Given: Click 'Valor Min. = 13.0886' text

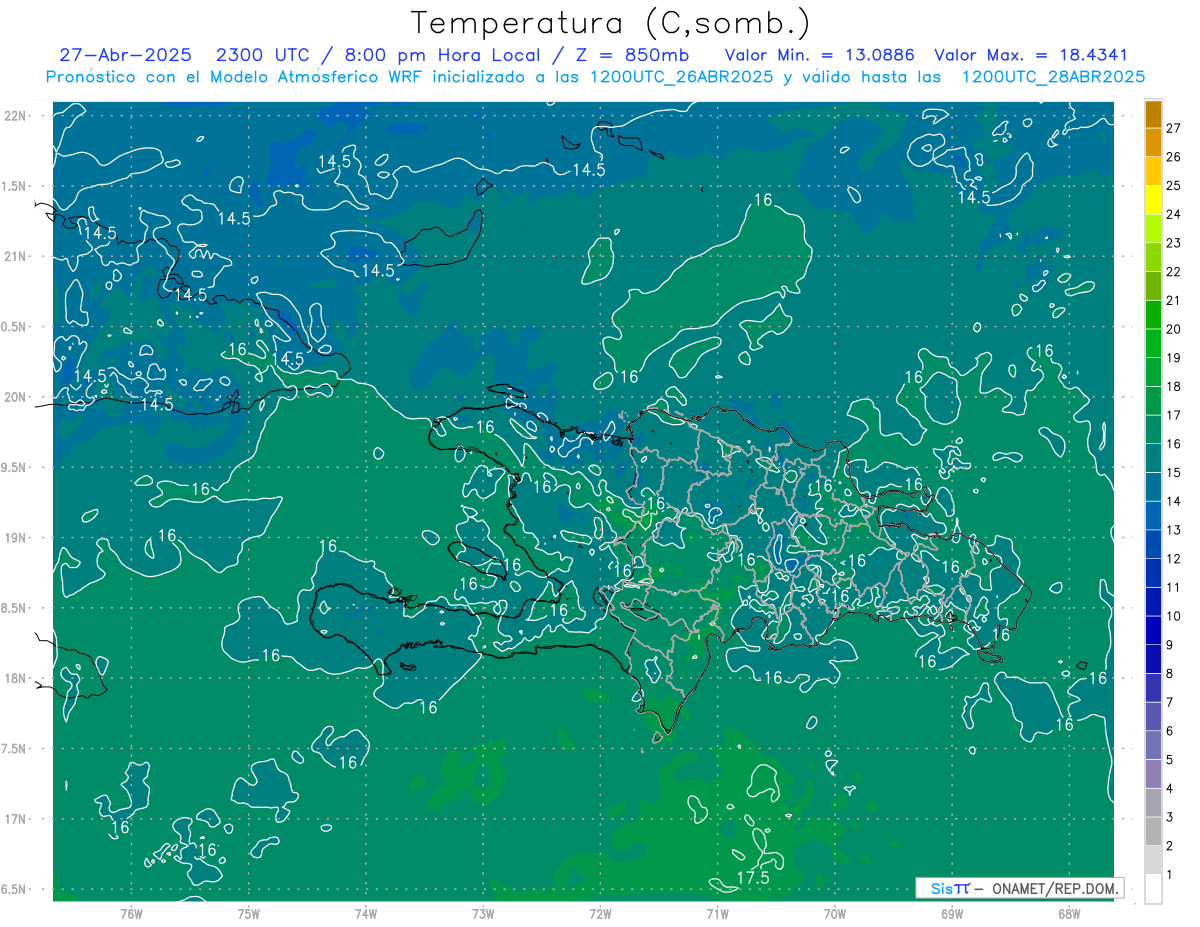Looking at the screenshot, I should coord(820,56).
